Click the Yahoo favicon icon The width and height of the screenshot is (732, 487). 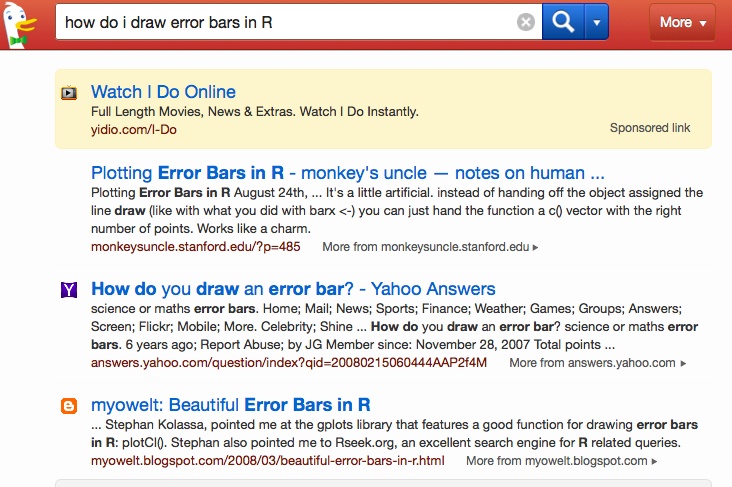[x=69, y=290]
